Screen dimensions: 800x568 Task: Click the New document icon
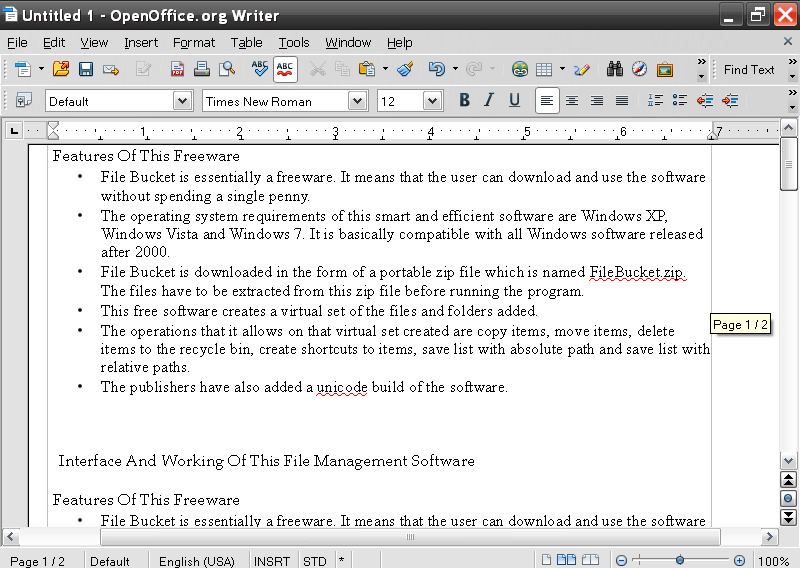tap(23, 69)
